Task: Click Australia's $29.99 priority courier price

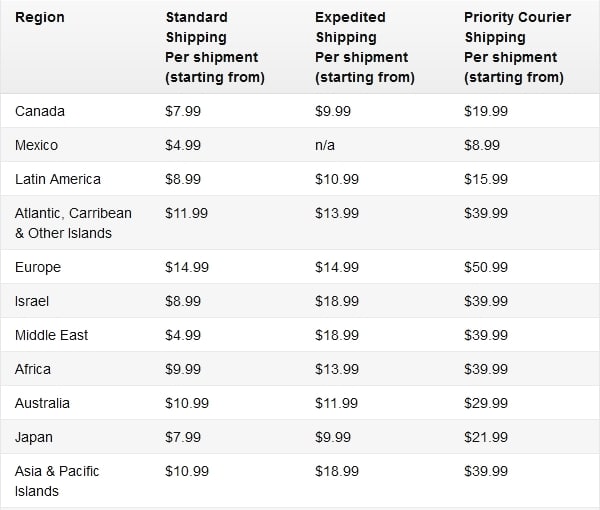Action: (486, 403)
